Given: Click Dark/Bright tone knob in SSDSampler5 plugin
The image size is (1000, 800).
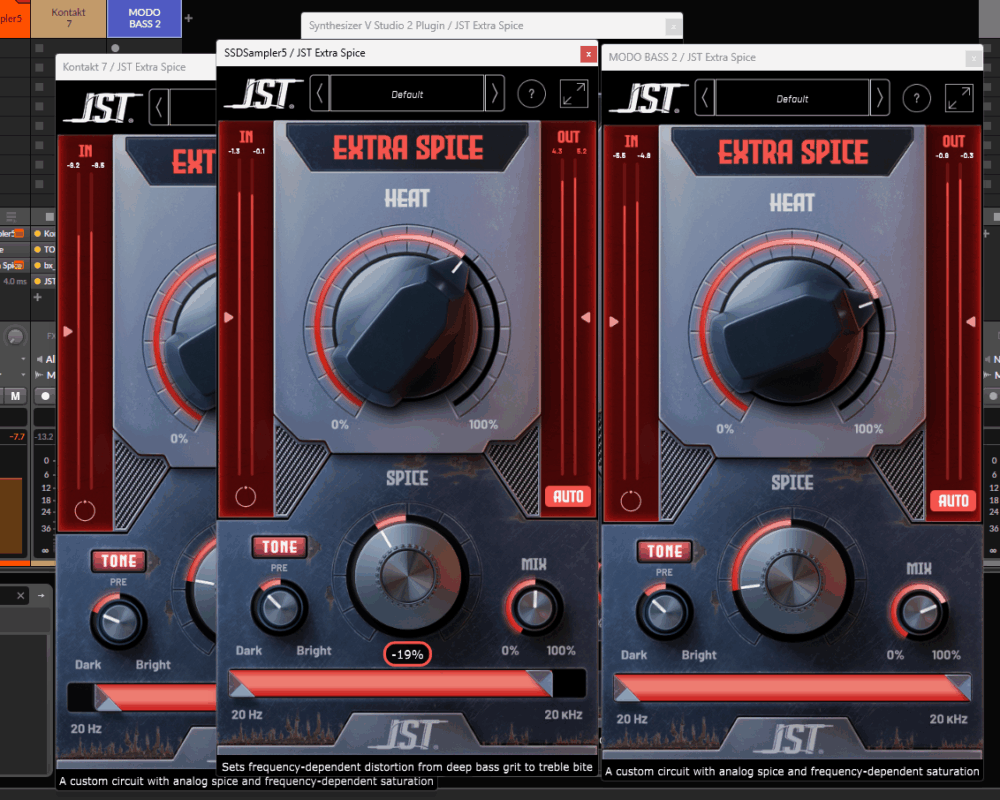Looking at the screenshot, I should pyautogui.click(x=279, y=607).
